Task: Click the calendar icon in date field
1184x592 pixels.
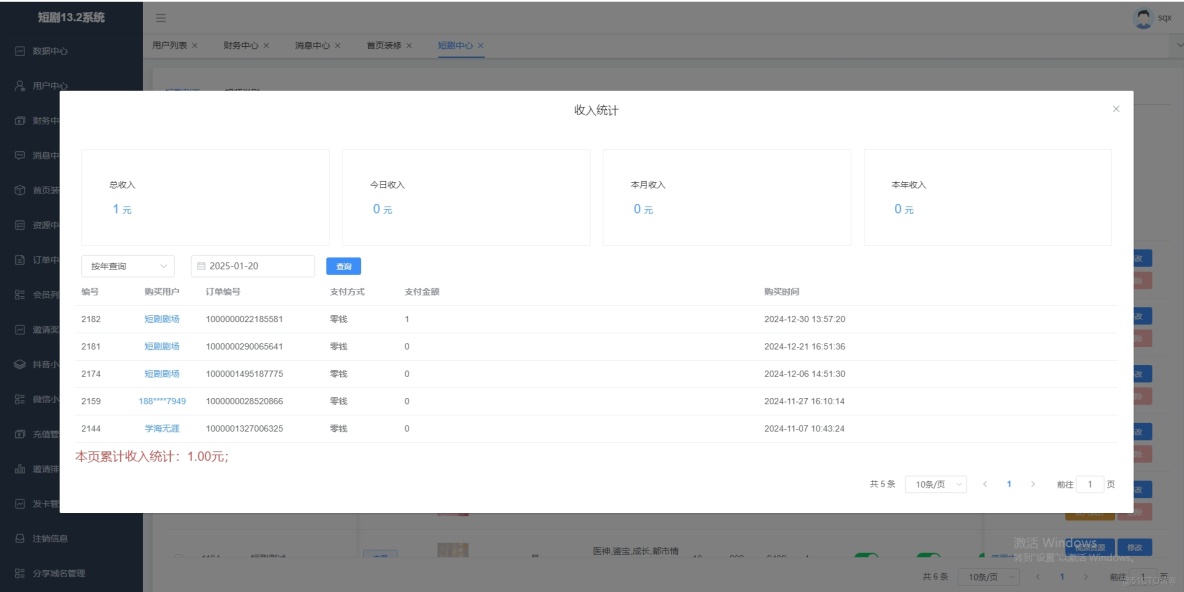Action: 203,266
